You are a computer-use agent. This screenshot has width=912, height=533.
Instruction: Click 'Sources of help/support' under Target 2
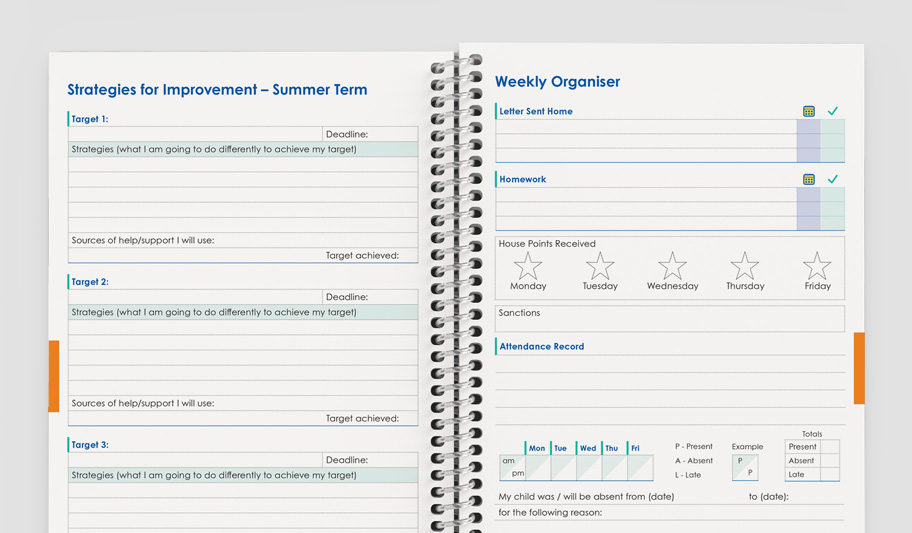[142, 403]
